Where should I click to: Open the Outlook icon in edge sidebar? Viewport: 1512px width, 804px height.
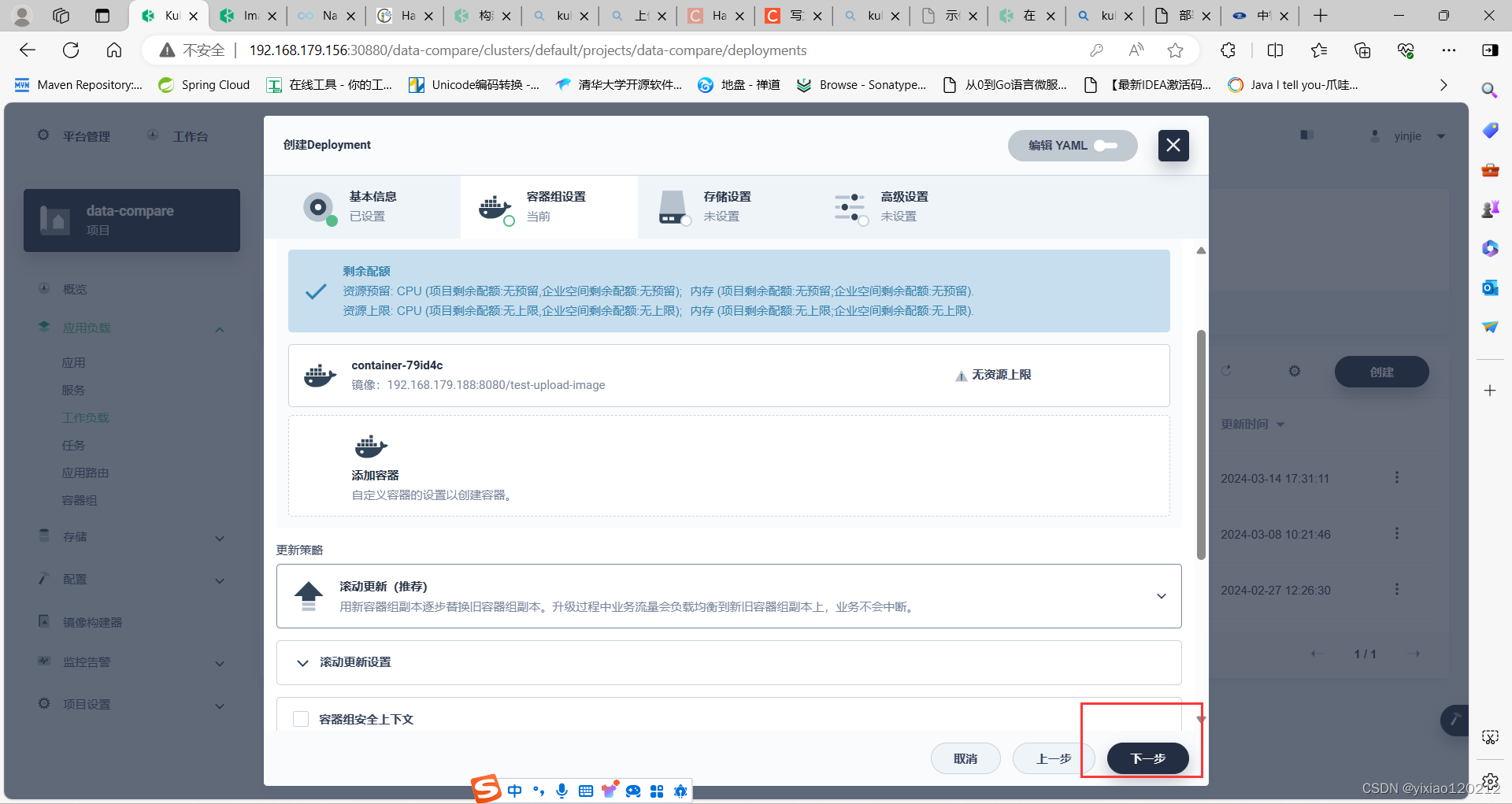coord(1489,287)
